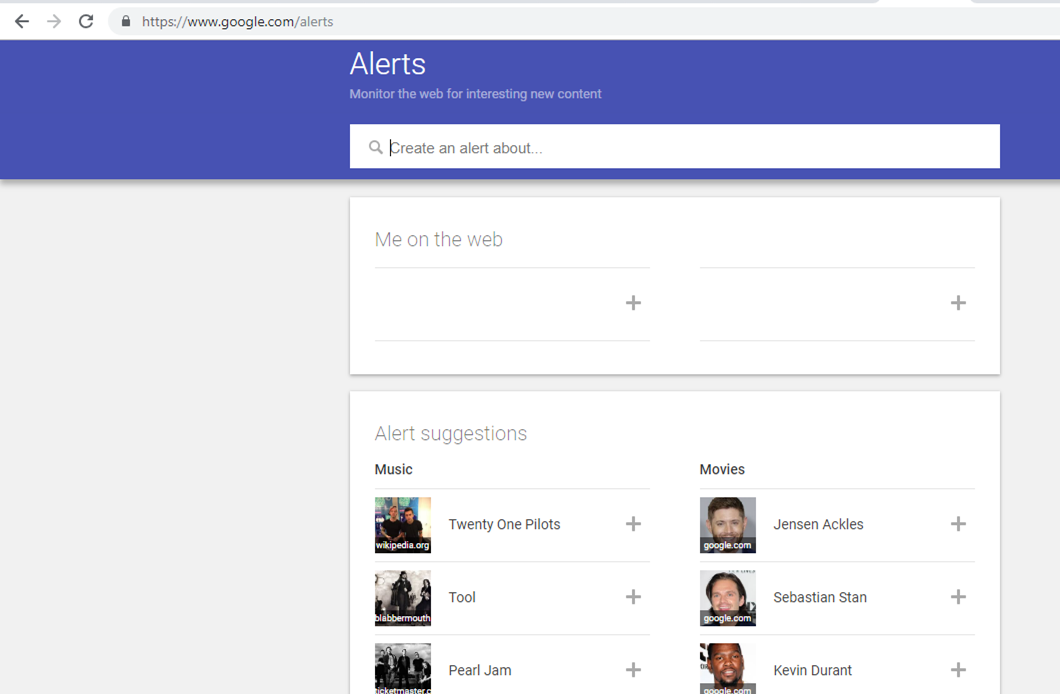Viewport: 1060px width, 694px height.
Task: Click the magnifier icon in the alert search box
Action: [375, 147]
